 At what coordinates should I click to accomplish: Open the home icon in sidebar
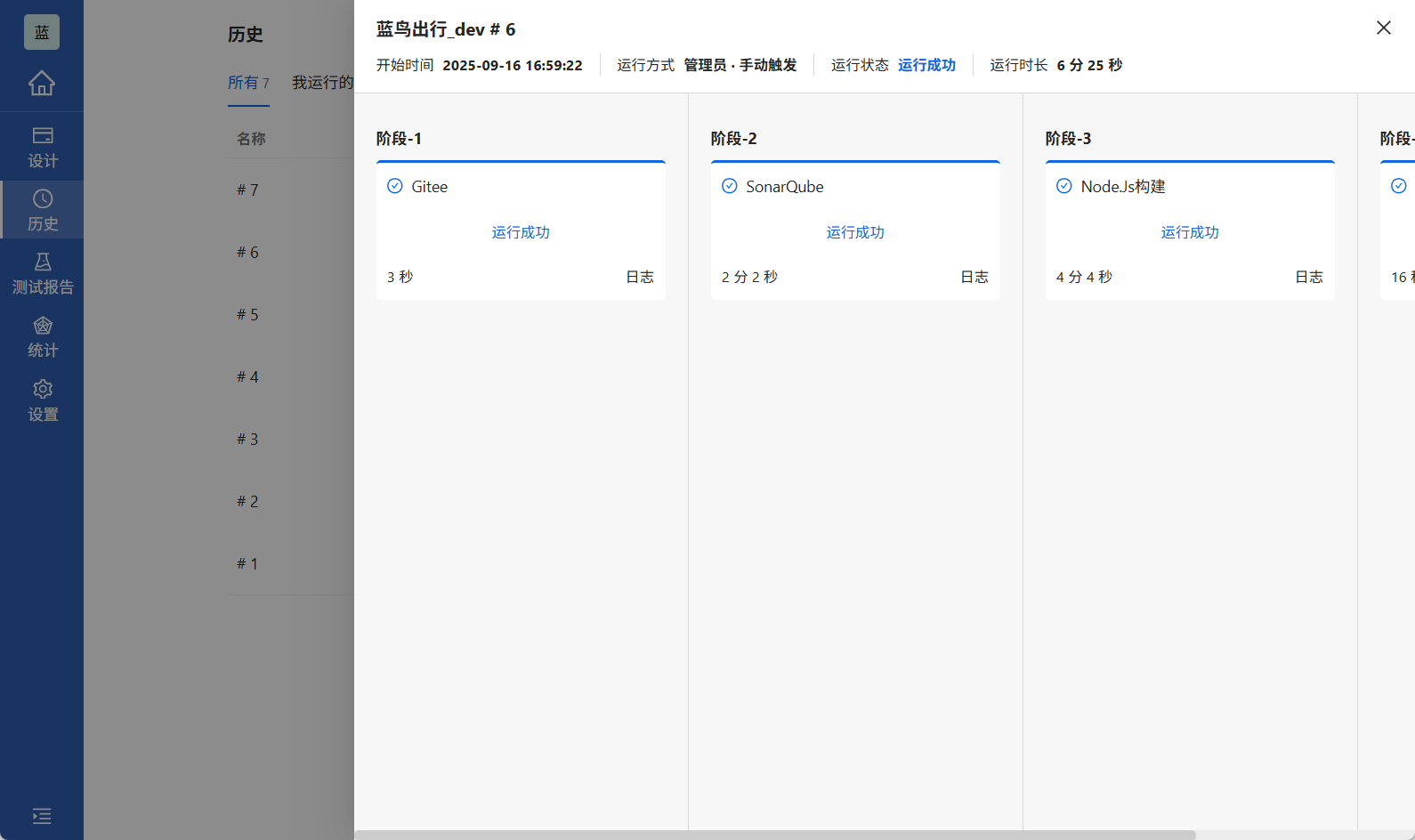pos(42,83)
